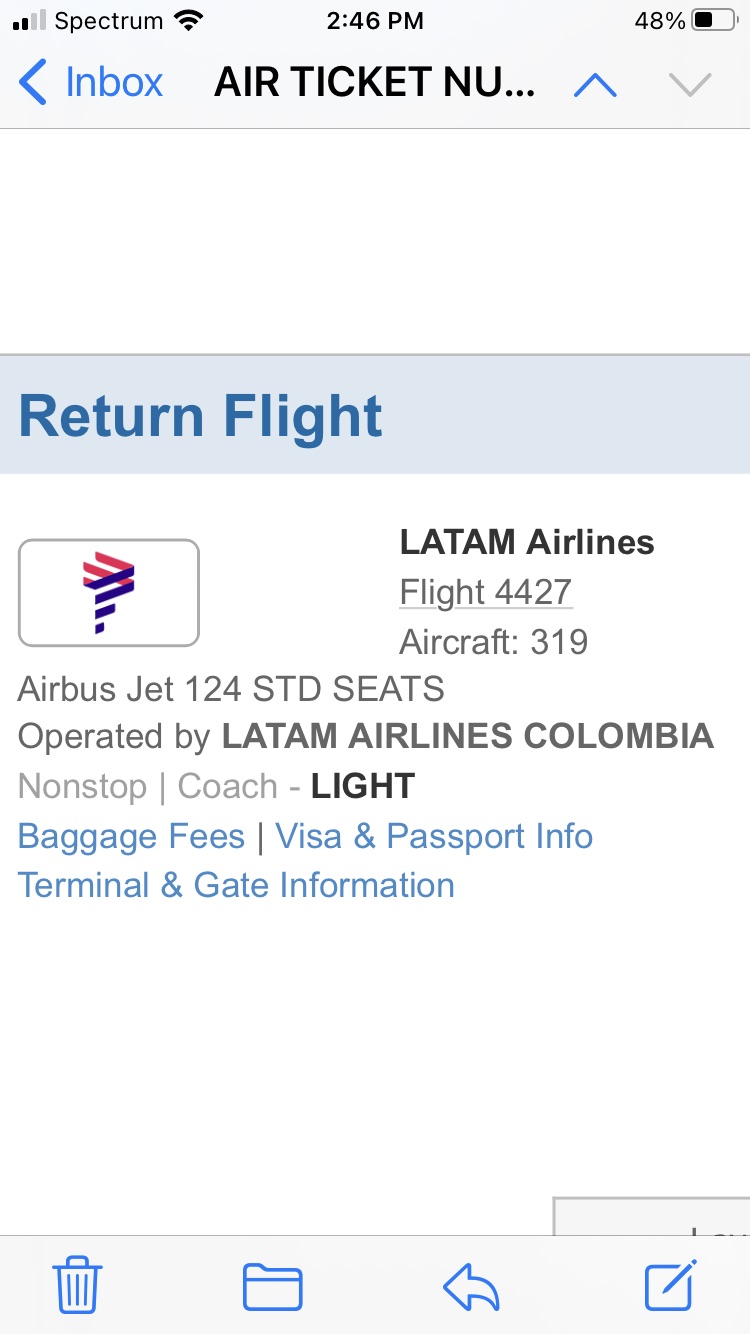Open Terminal & Gate Information link

236,885
